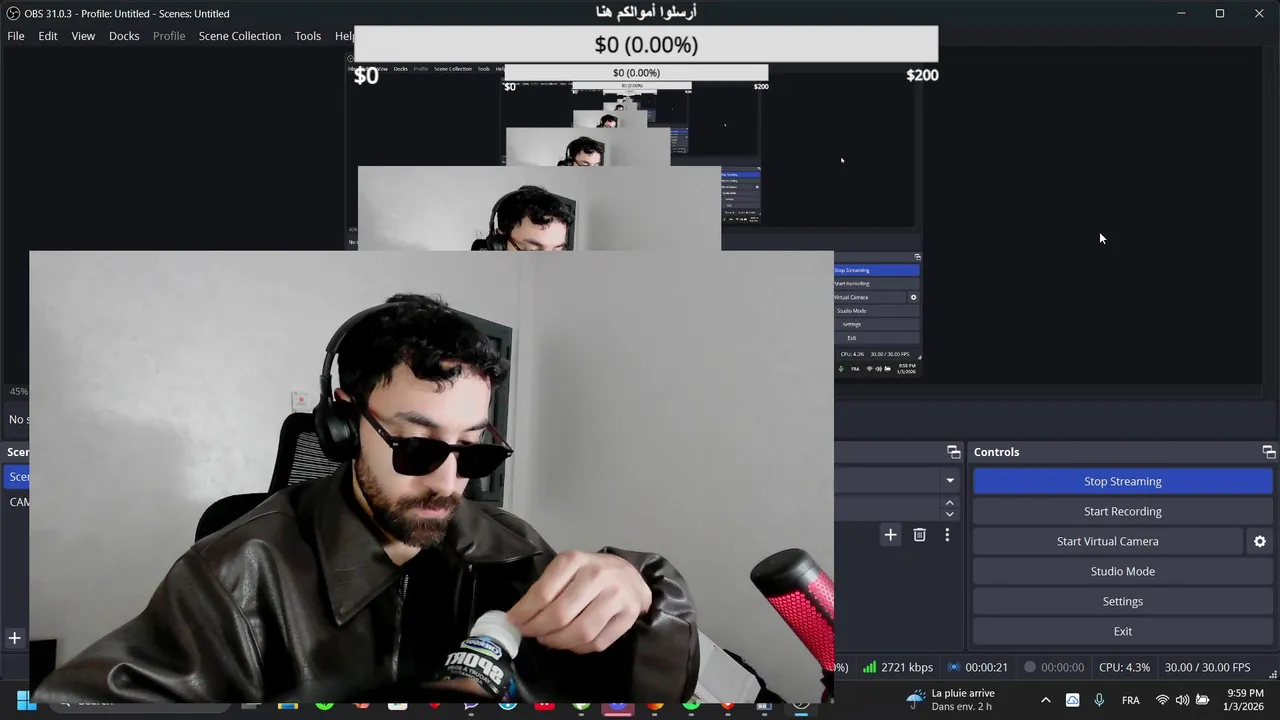Click the Controls dock title
1280x720 pixels.
click(x=997, y=452)
